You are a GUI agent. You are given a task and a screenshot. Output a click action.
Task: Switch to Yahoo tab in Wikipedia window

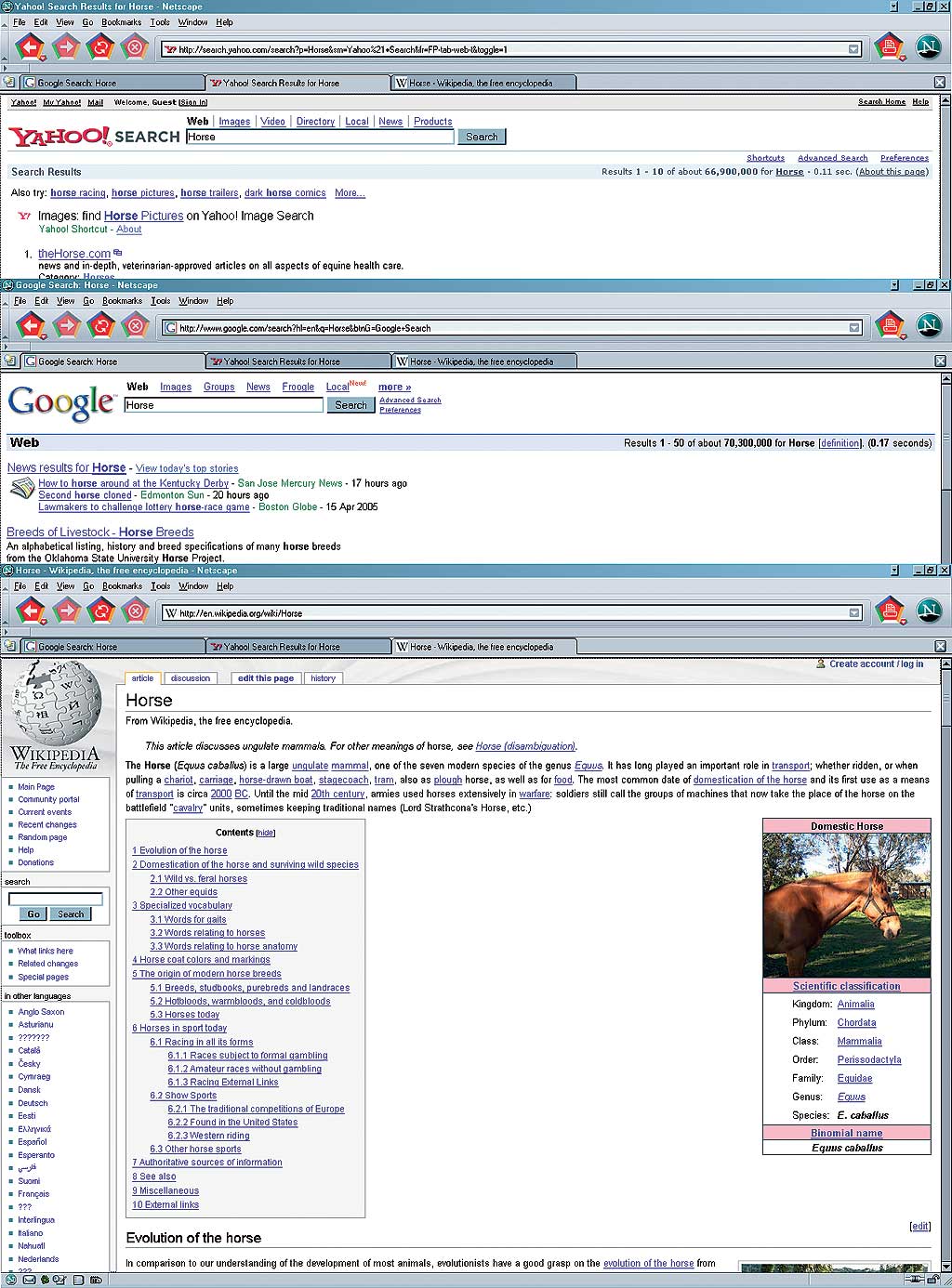pos(298,647)
